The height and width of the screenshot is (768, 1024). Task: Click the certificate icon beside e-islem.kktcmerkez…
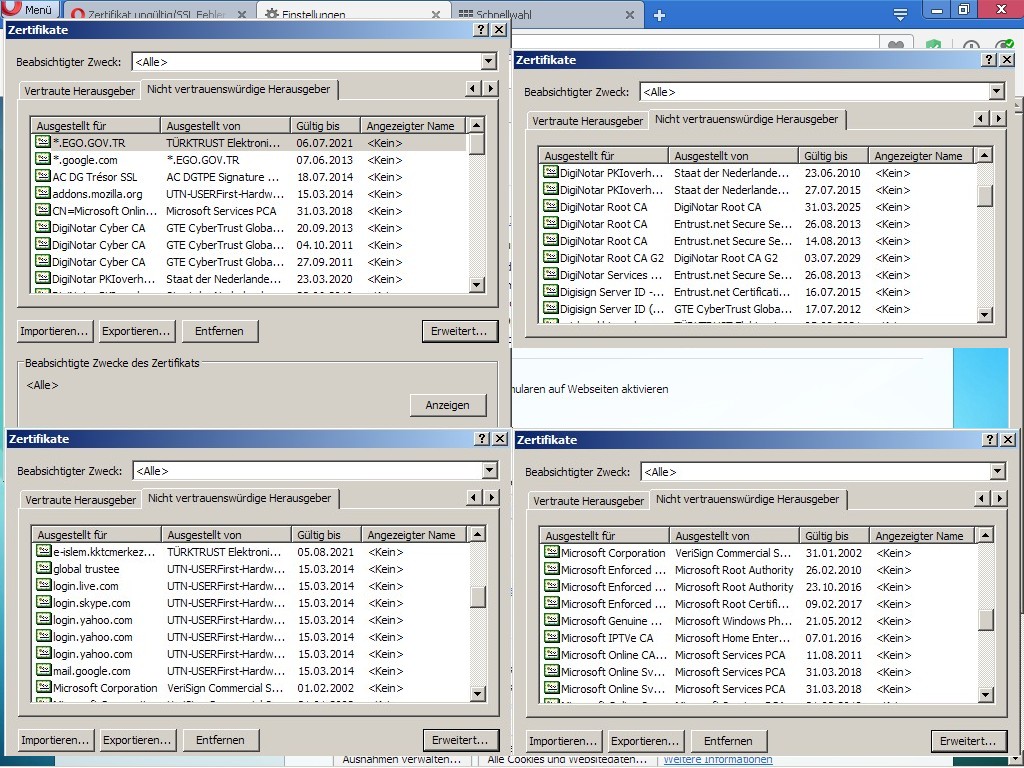point(44,551)
